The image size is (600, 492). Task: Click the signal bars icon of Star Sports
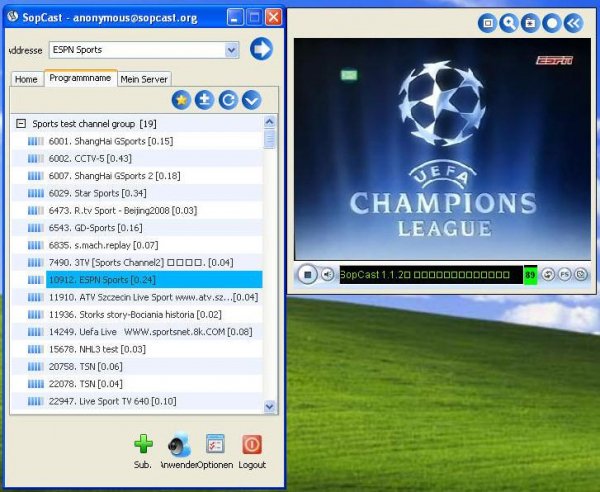(x=36, y=193)
